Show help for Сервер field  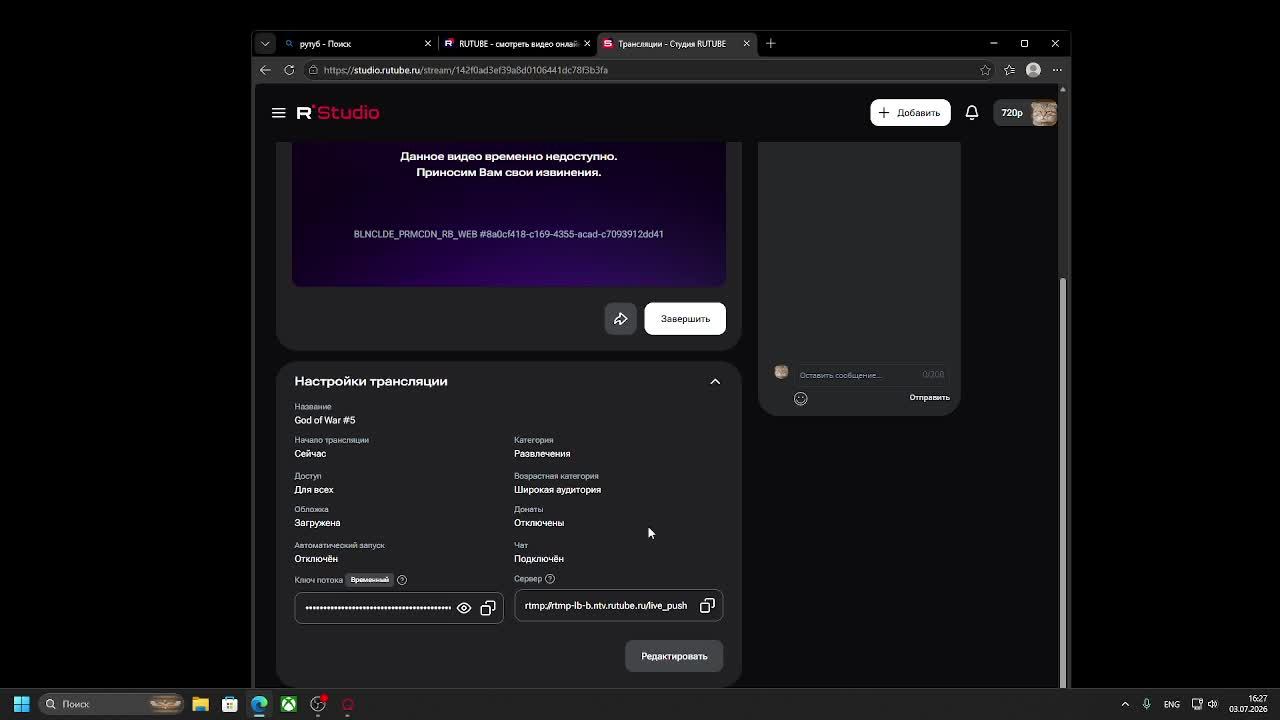click(550, 579)
